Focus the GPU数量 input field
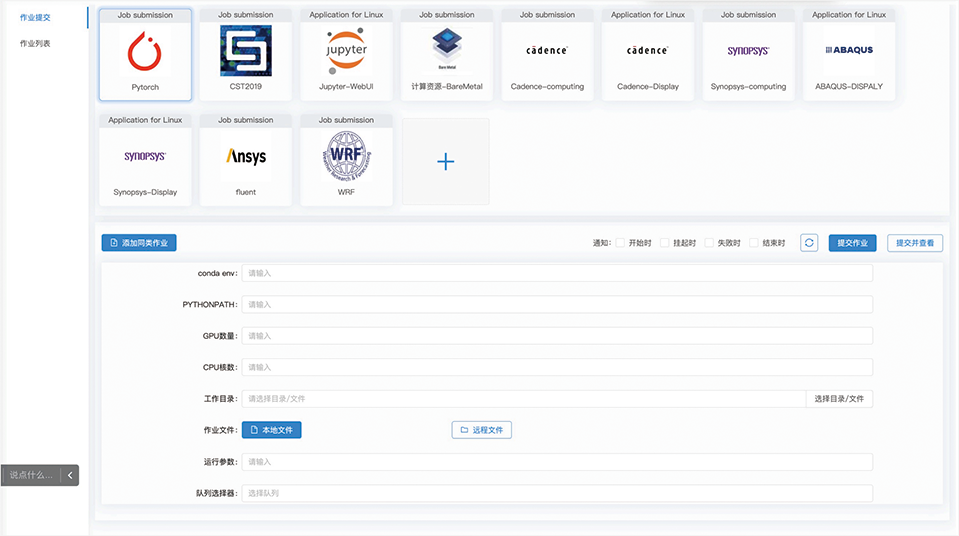The height and width of the screenshot is (536, 959). click(x=557, y=336)
